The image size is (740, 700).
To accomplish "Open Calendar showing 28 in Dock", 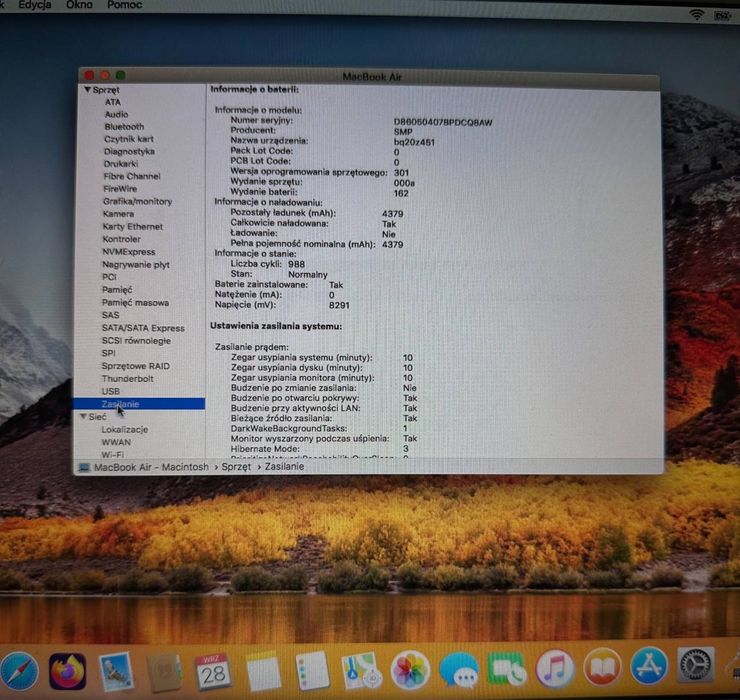I will pos(213,672).
